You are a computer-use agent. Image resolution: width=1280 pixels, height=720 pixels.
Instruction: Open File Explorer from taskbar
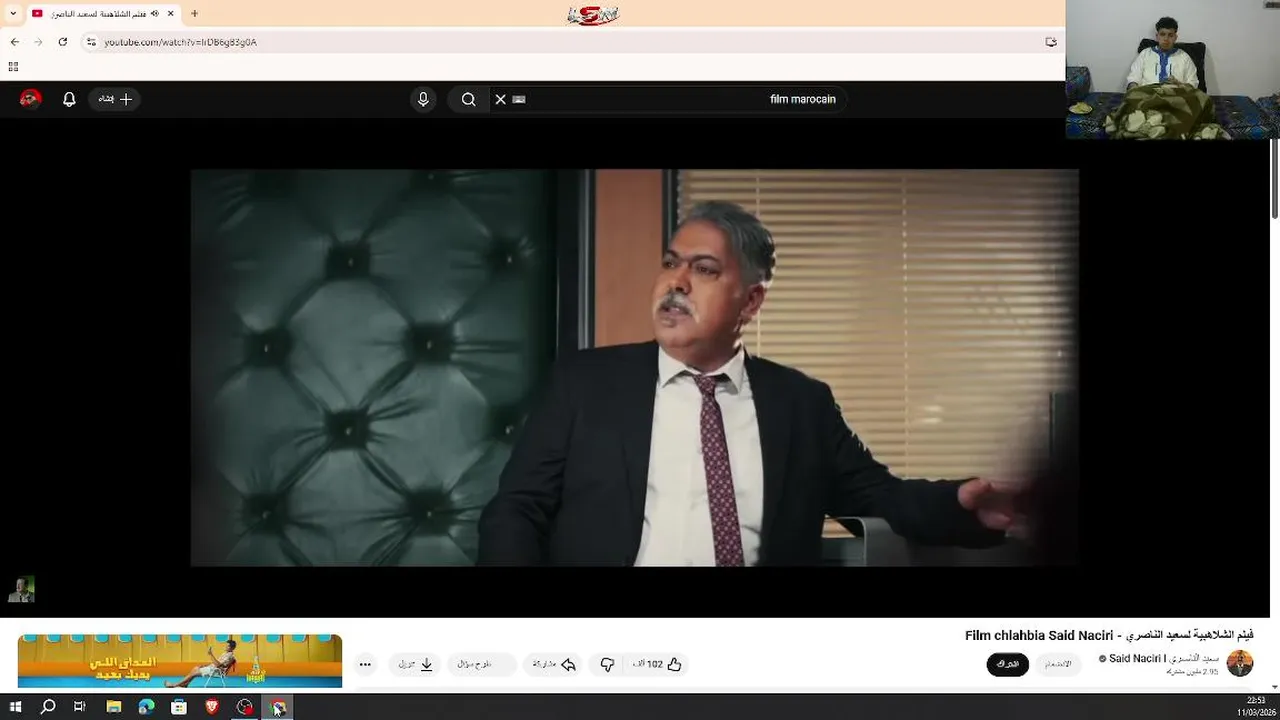(x=114, y=707)
